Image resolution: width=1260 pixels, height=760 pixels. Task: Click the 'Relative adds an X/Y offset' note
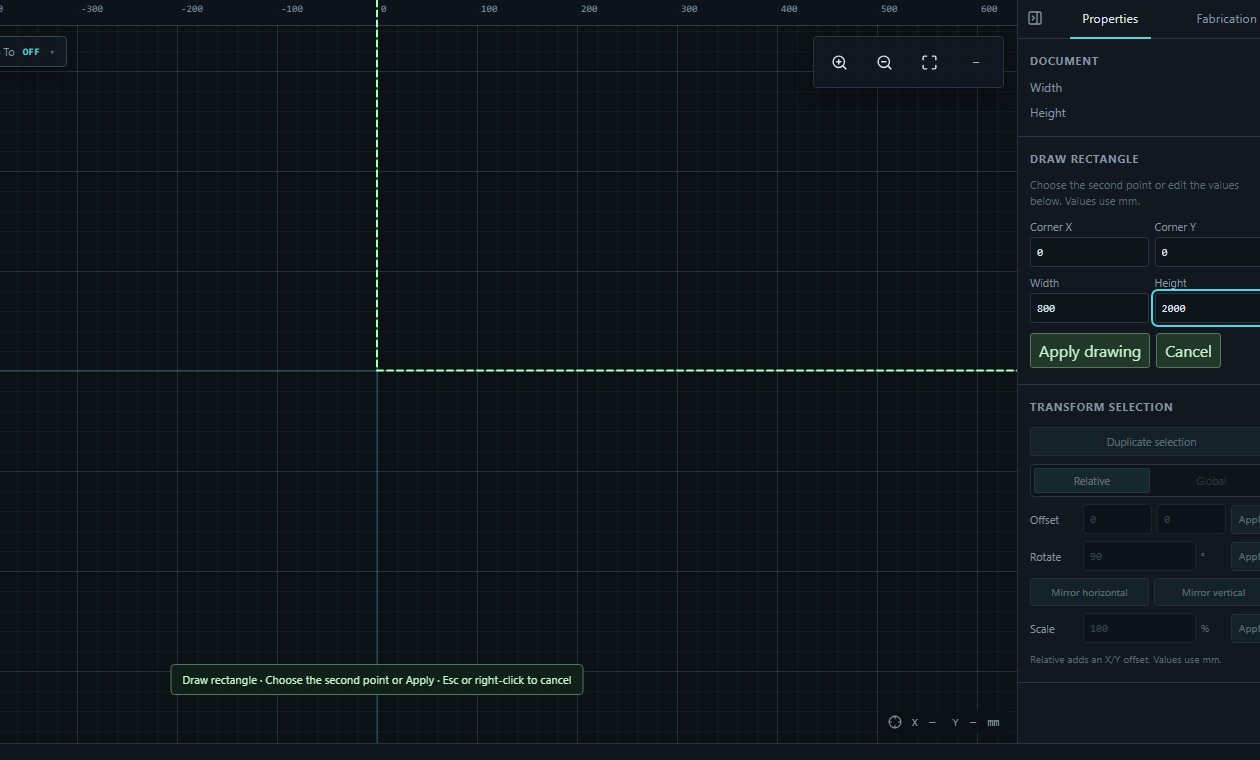pos(1125,660)
